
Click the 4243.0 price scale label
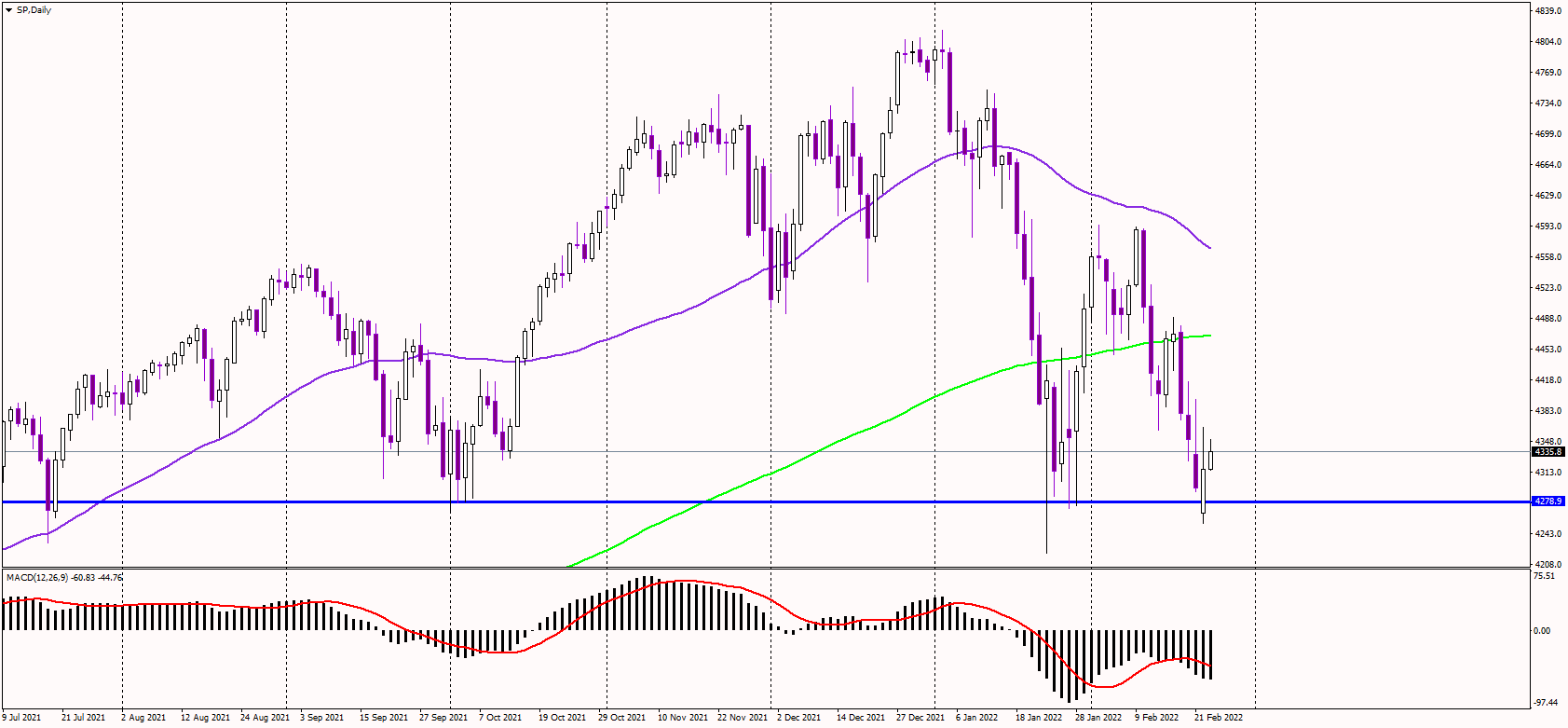(x=1548, y=534)
